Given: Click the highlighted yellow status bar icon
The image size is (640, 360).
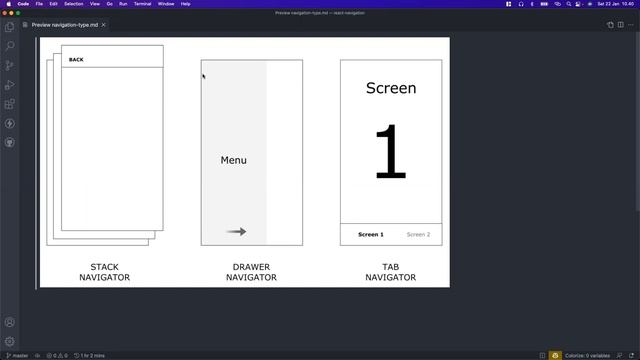Looking at the screenshot, I should (x=555, y=356).
